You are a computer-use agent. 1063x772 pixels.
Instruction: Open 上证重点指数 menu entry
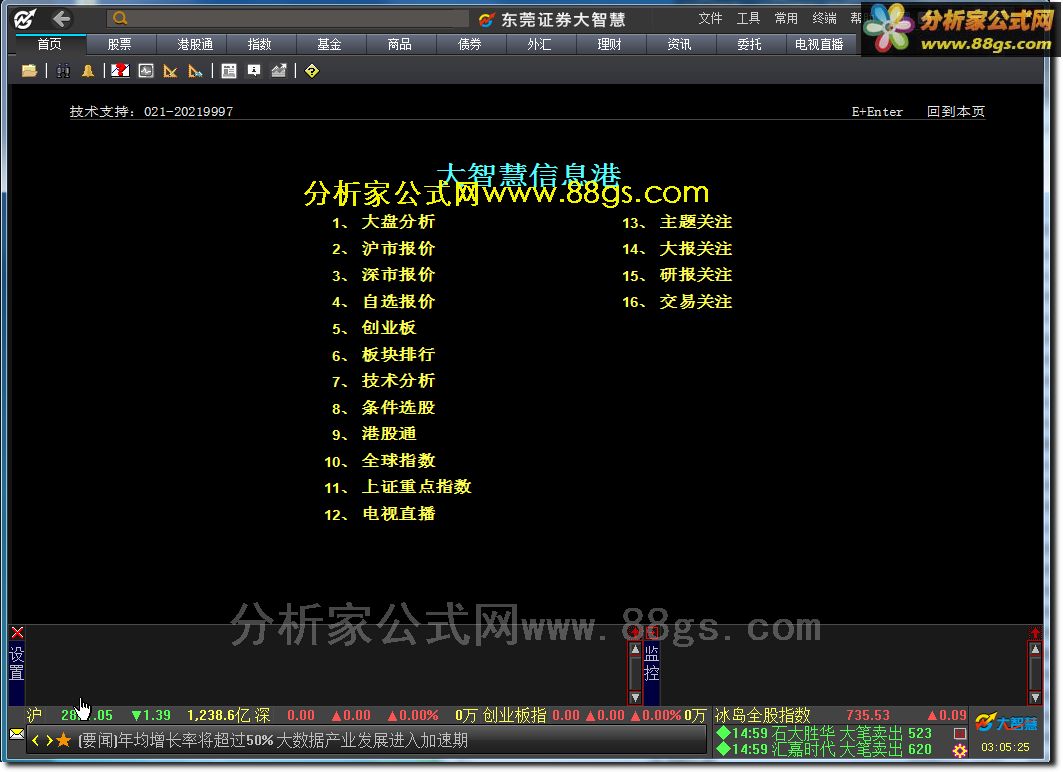pyautogui.click(x=416, y=487)
